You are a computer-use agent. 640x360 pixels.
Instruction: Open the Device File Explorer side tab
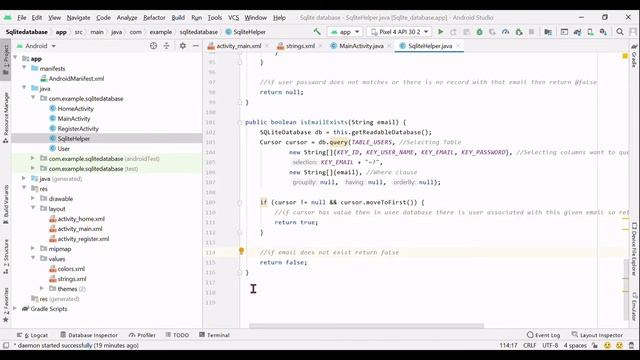click(x=634, y=249)
